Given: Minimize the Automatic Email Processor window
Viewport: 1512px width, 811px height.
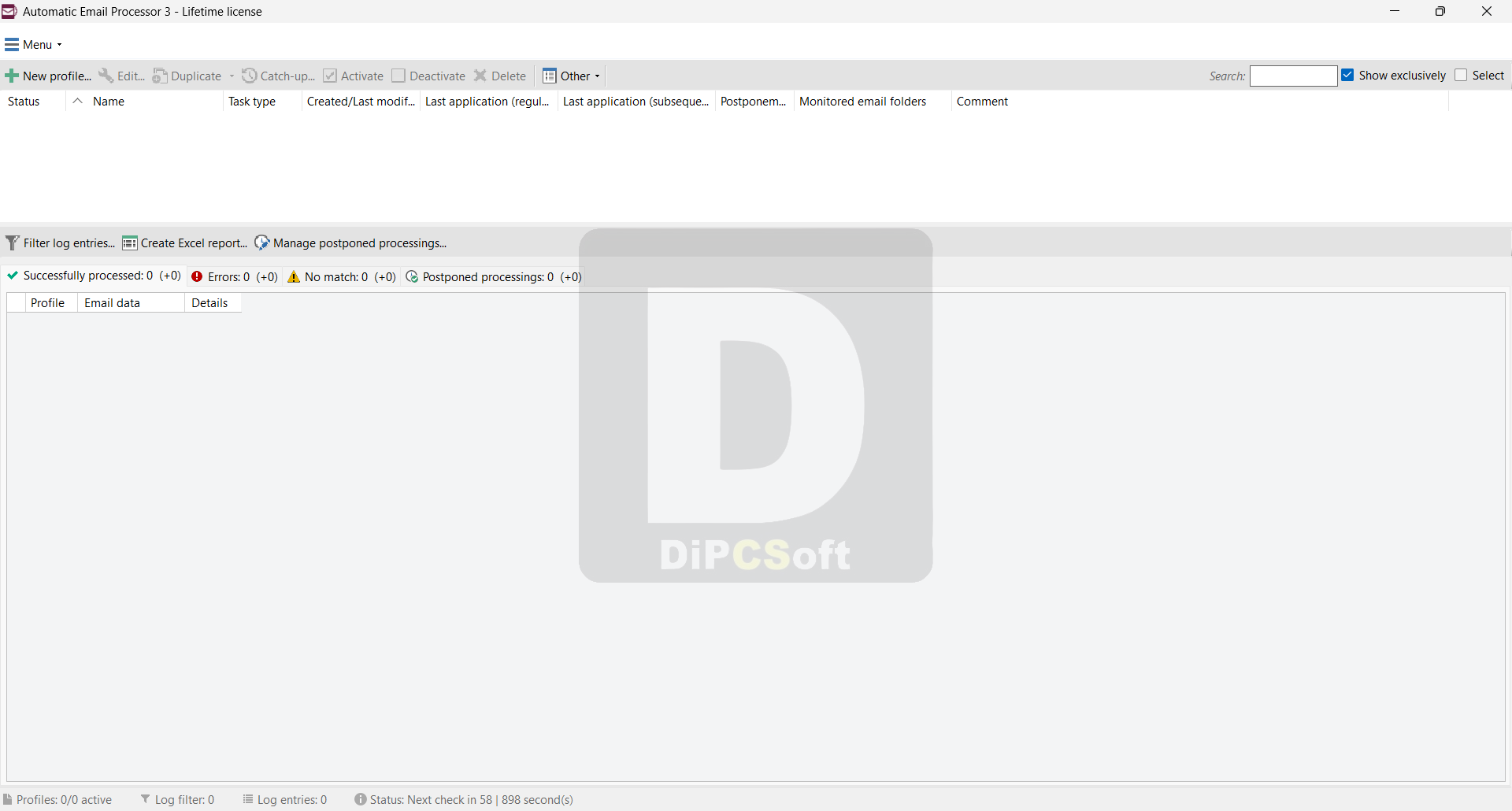Looking at the screenshot, I should click(x=1395, y=11).
